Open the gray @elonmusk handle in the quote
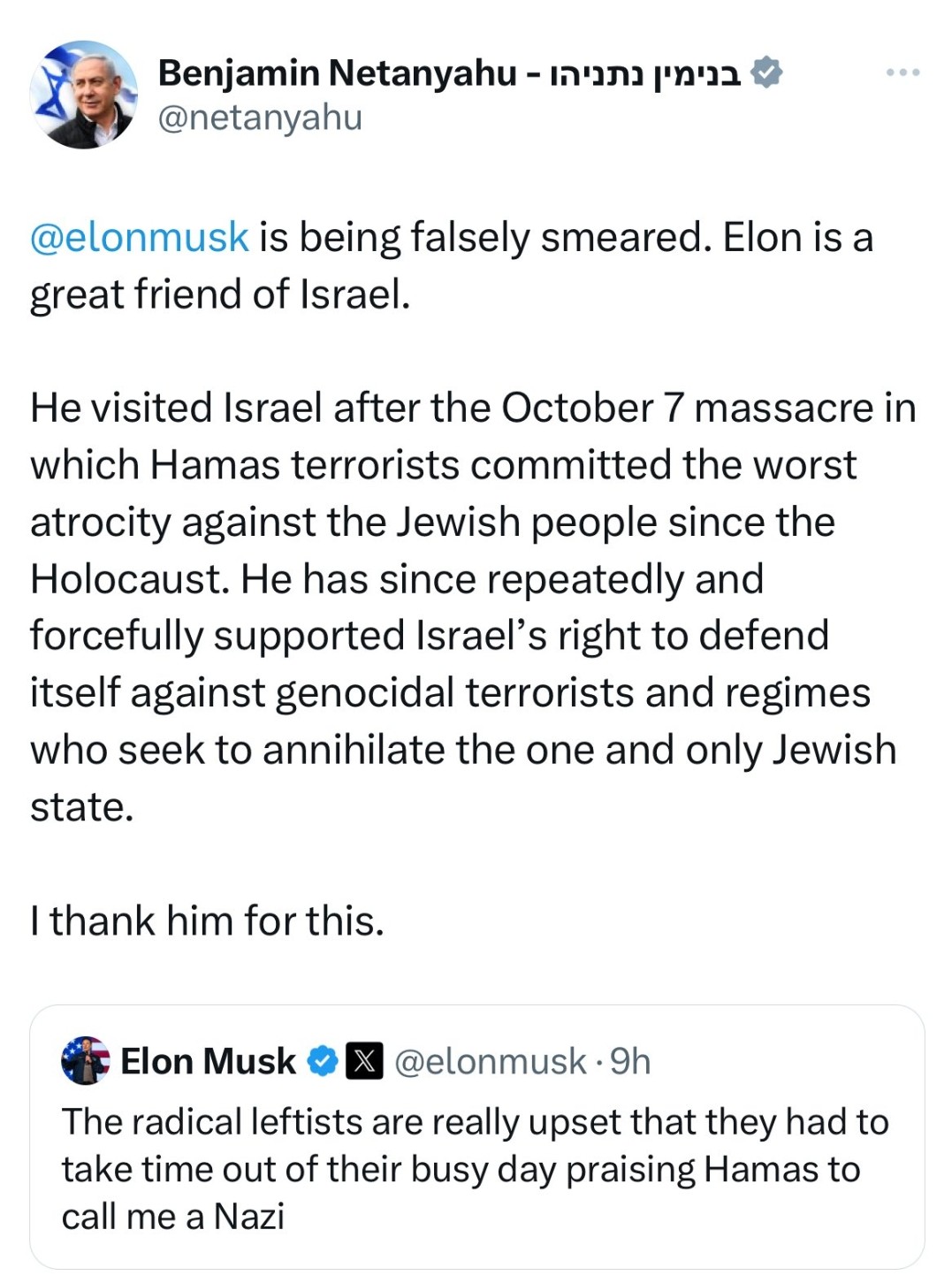 click(489, 1061)
